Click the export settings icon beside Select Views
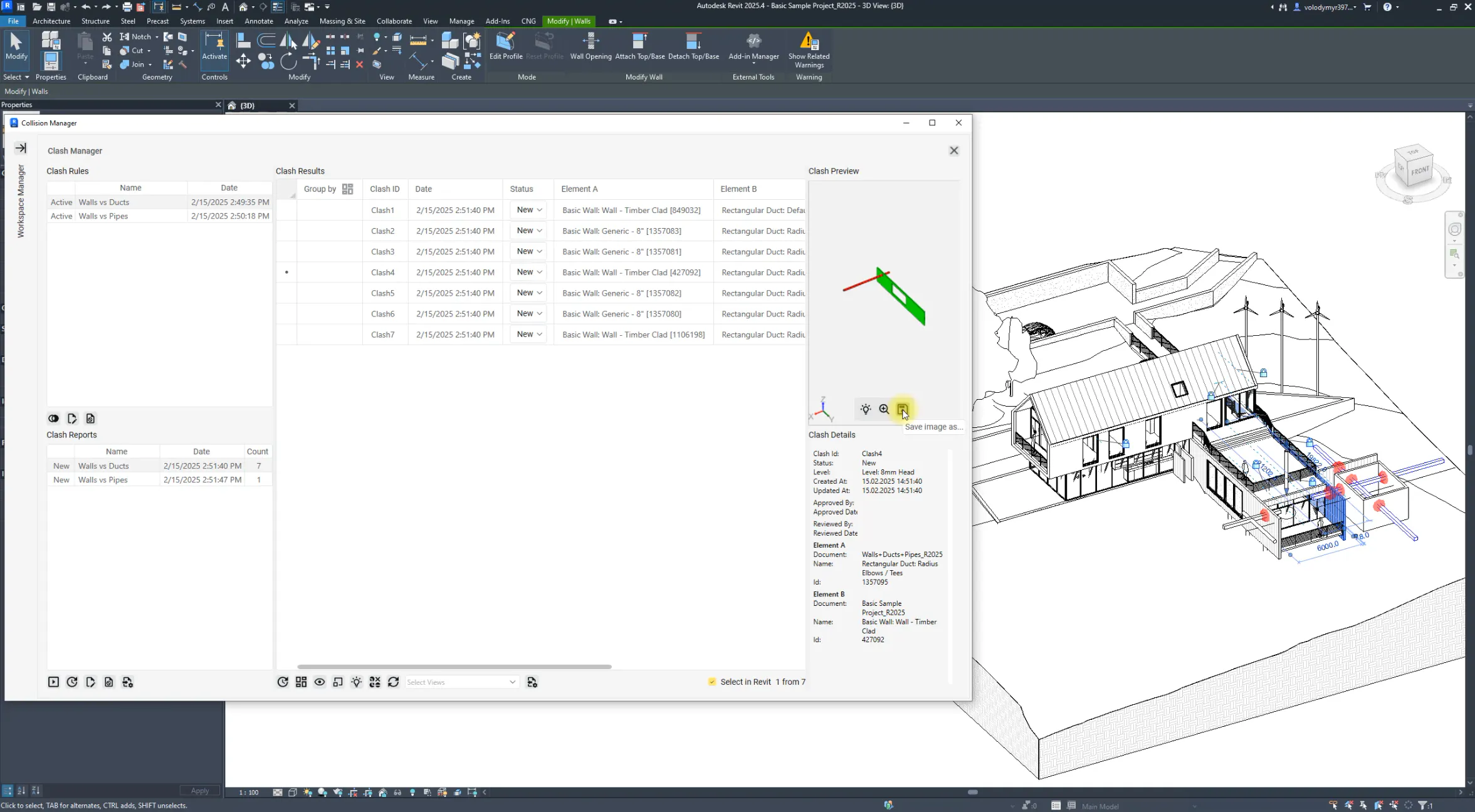The width and height of the screenshot is (1475, 812). [532, 682]
